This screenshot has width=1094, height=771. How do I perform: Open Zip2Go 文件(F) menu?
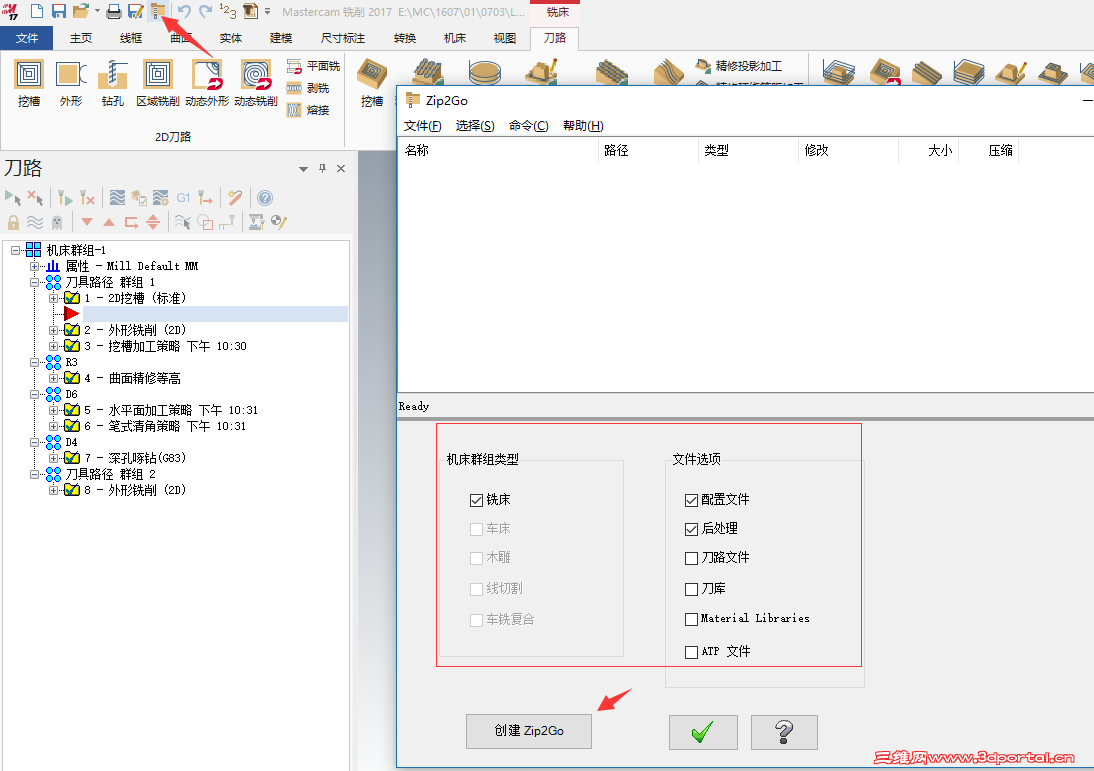point(422,126)
